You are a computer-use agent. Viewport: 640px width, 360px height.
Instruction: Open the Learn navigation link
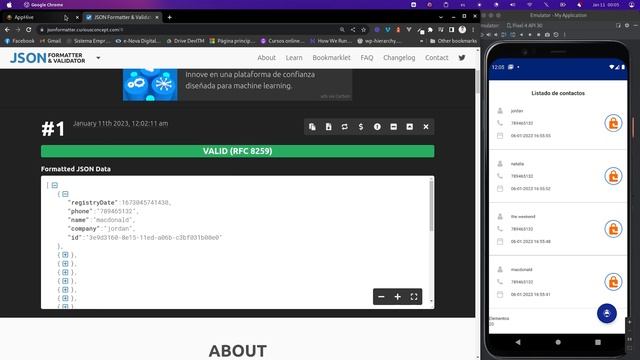click(294, 58)
